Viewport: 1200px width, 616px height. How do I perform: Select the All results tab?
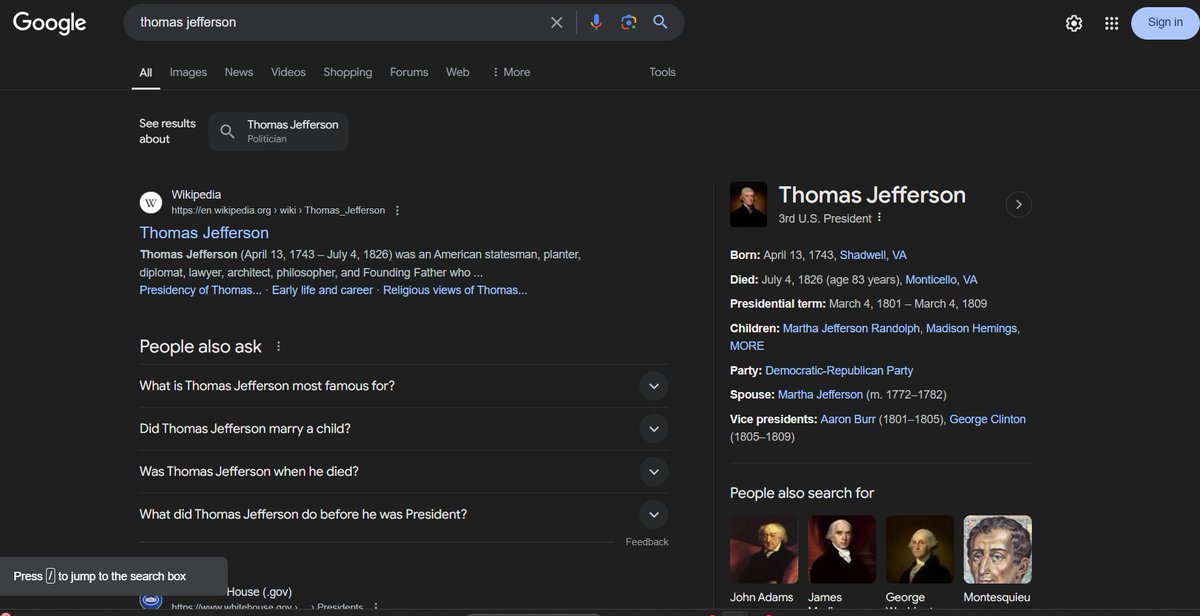[146, 72]
